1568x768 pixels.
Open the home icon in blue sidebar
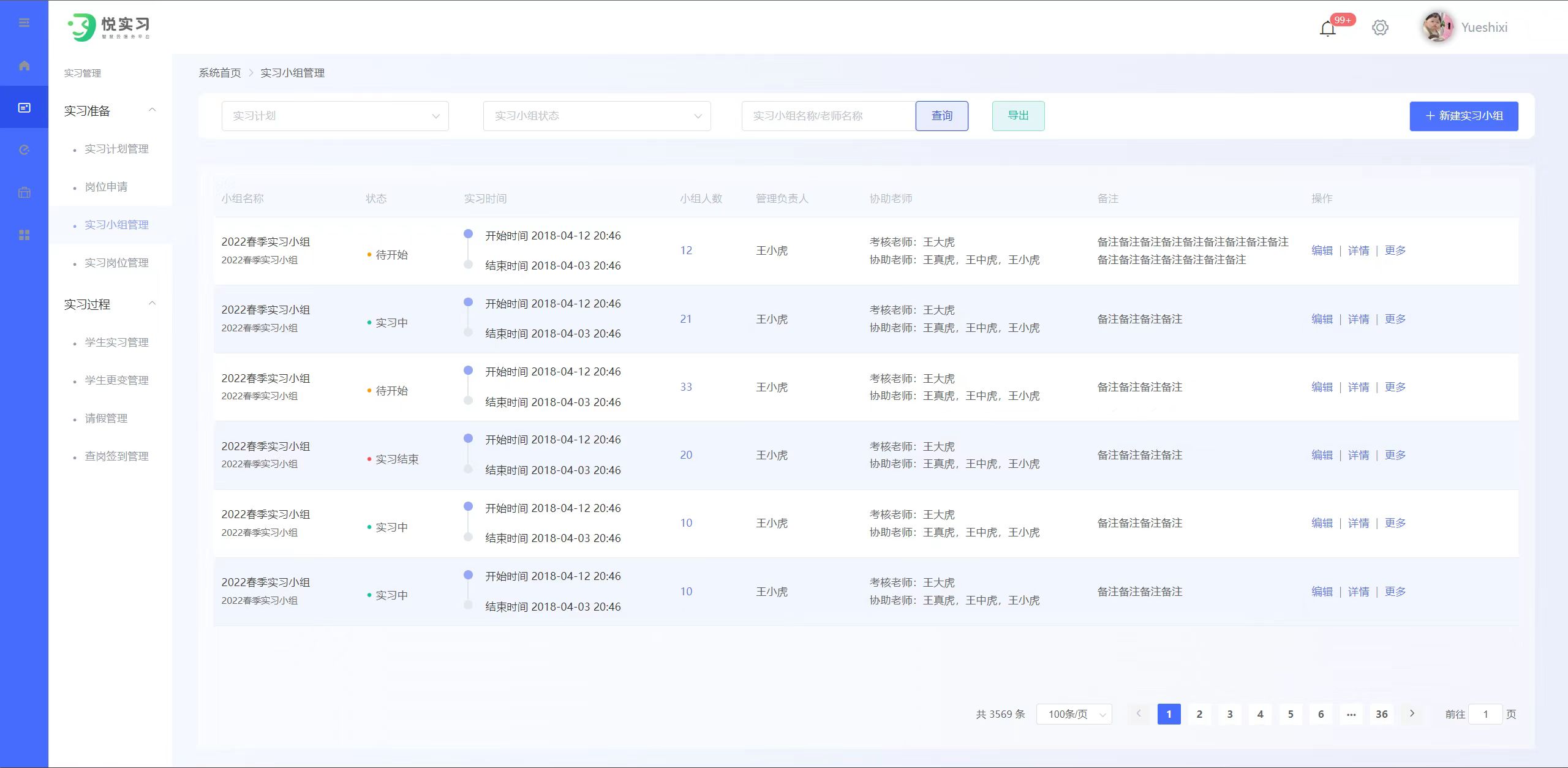tap(24, 66)
